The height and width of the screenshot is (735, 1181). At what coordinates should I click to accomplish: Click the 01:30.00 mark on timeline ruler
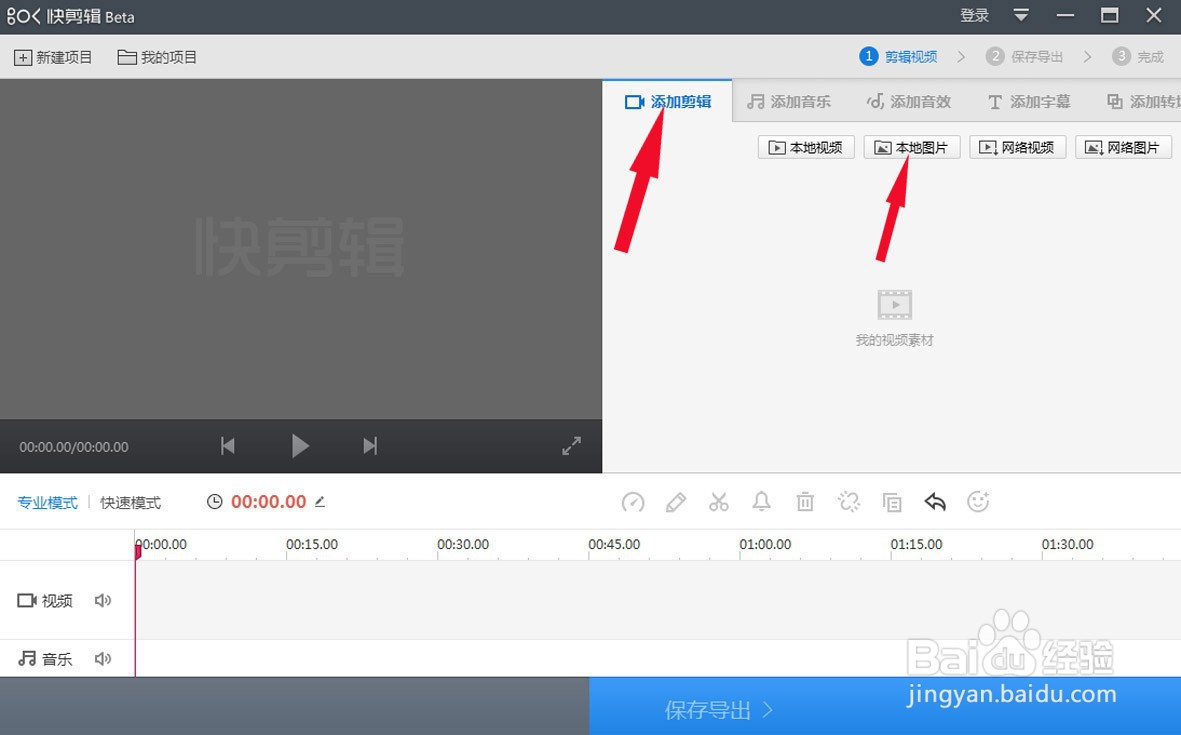1067,544
